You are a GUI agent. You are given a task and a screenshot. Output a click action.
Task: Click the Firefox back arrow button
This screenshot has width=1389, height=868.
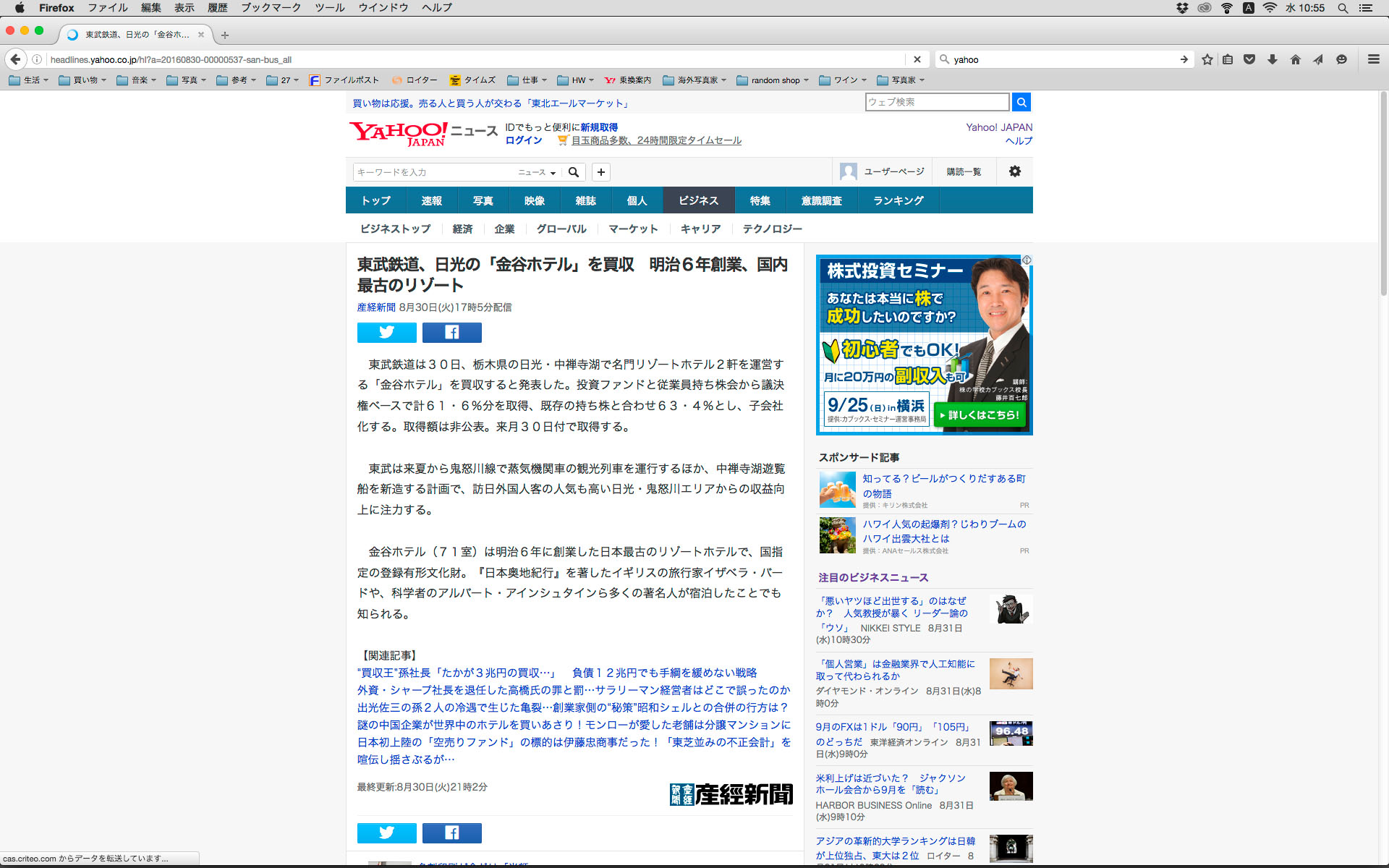pos(15,59)
